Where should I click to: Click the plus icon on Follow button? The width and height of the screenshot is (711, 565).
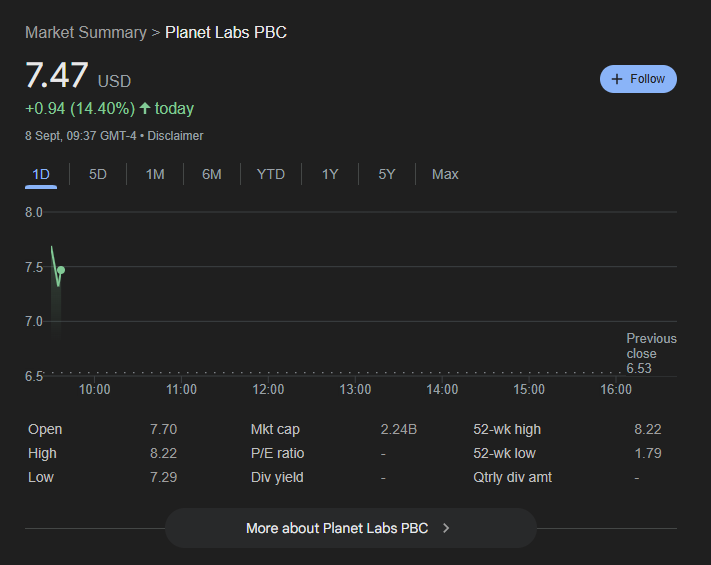point(617,79)
